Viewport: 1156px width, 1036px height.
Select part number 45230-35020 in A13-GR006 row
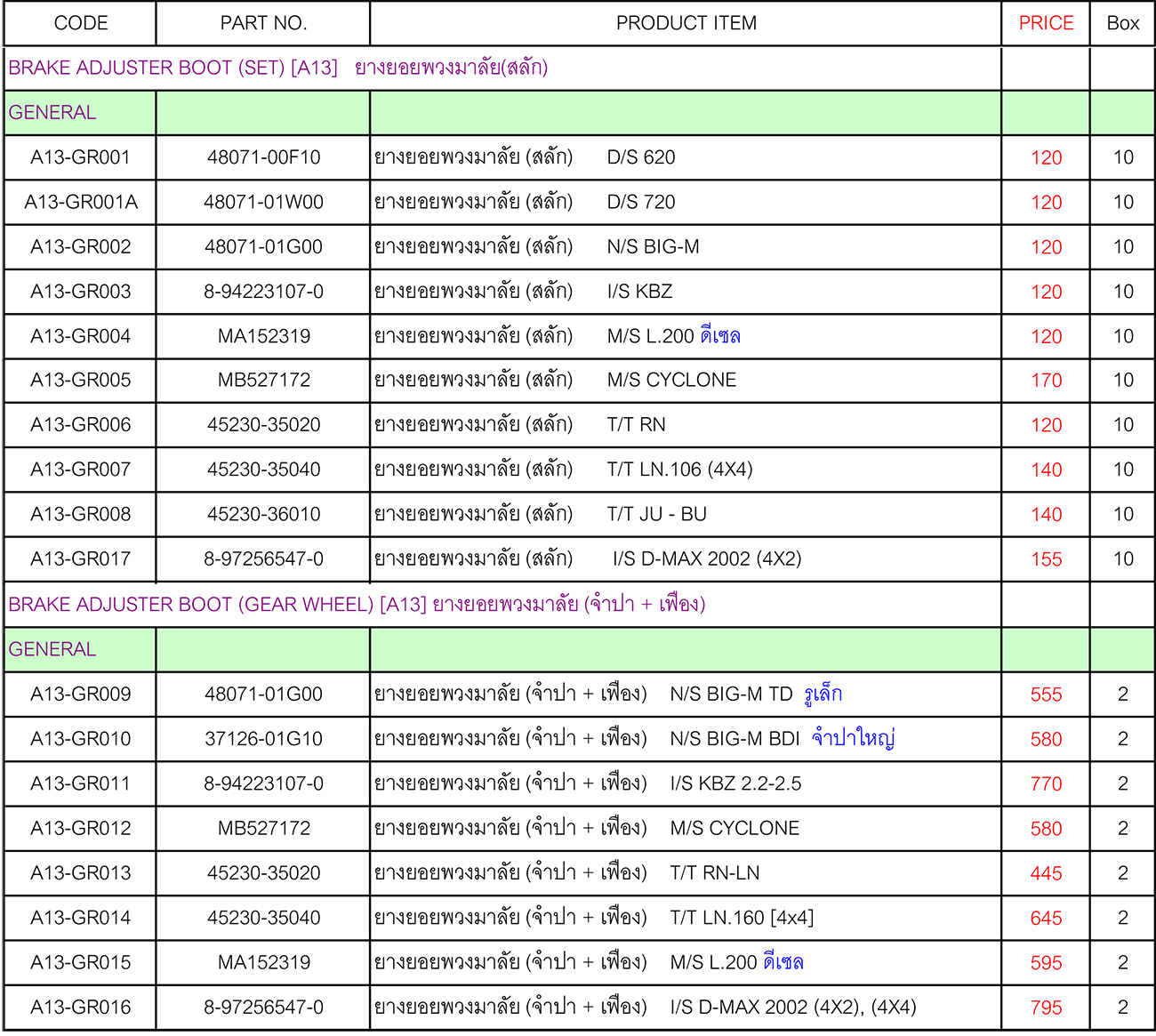coord(264,424)
